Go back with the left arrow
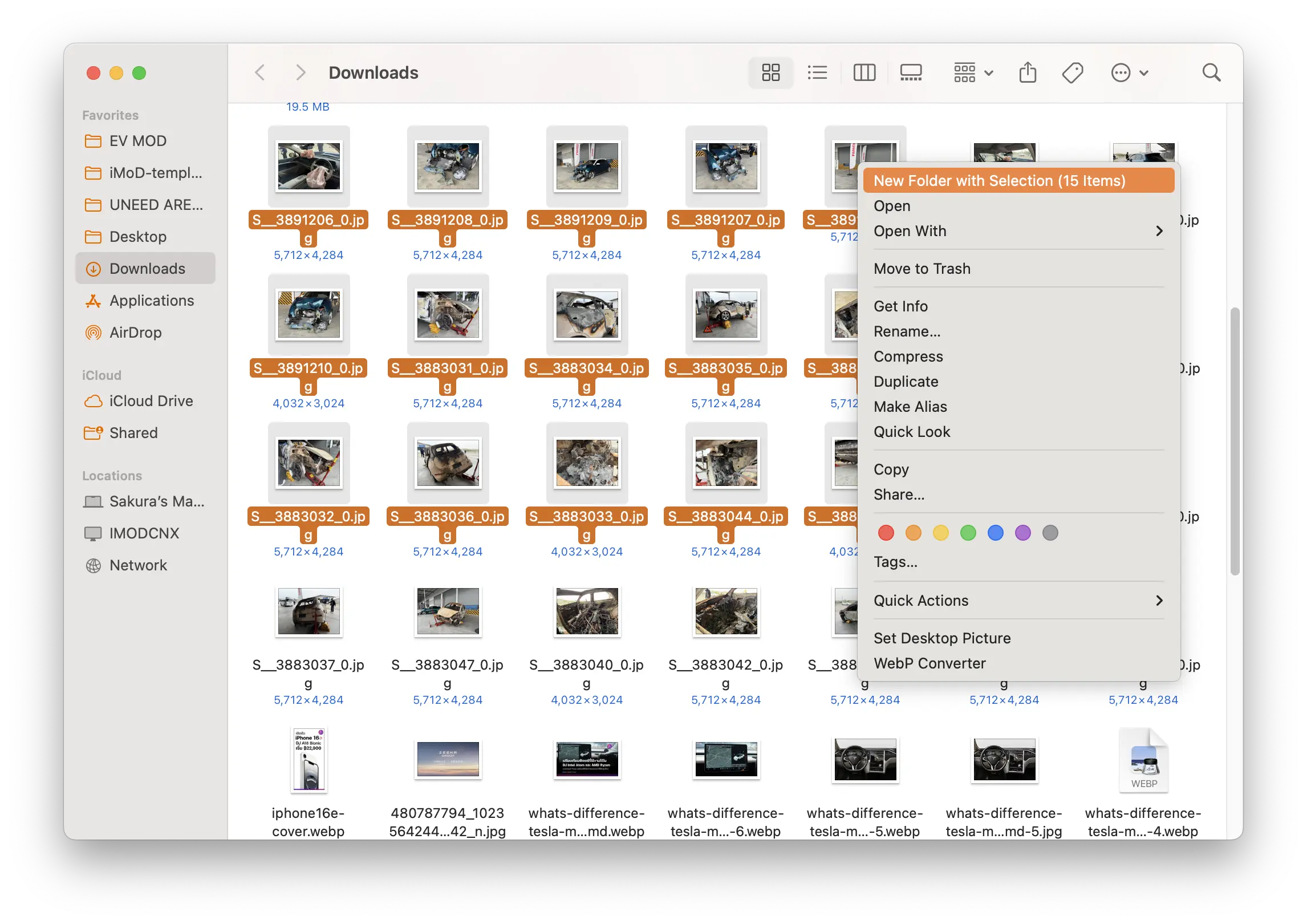1307x924 pixels. (260, 72)
